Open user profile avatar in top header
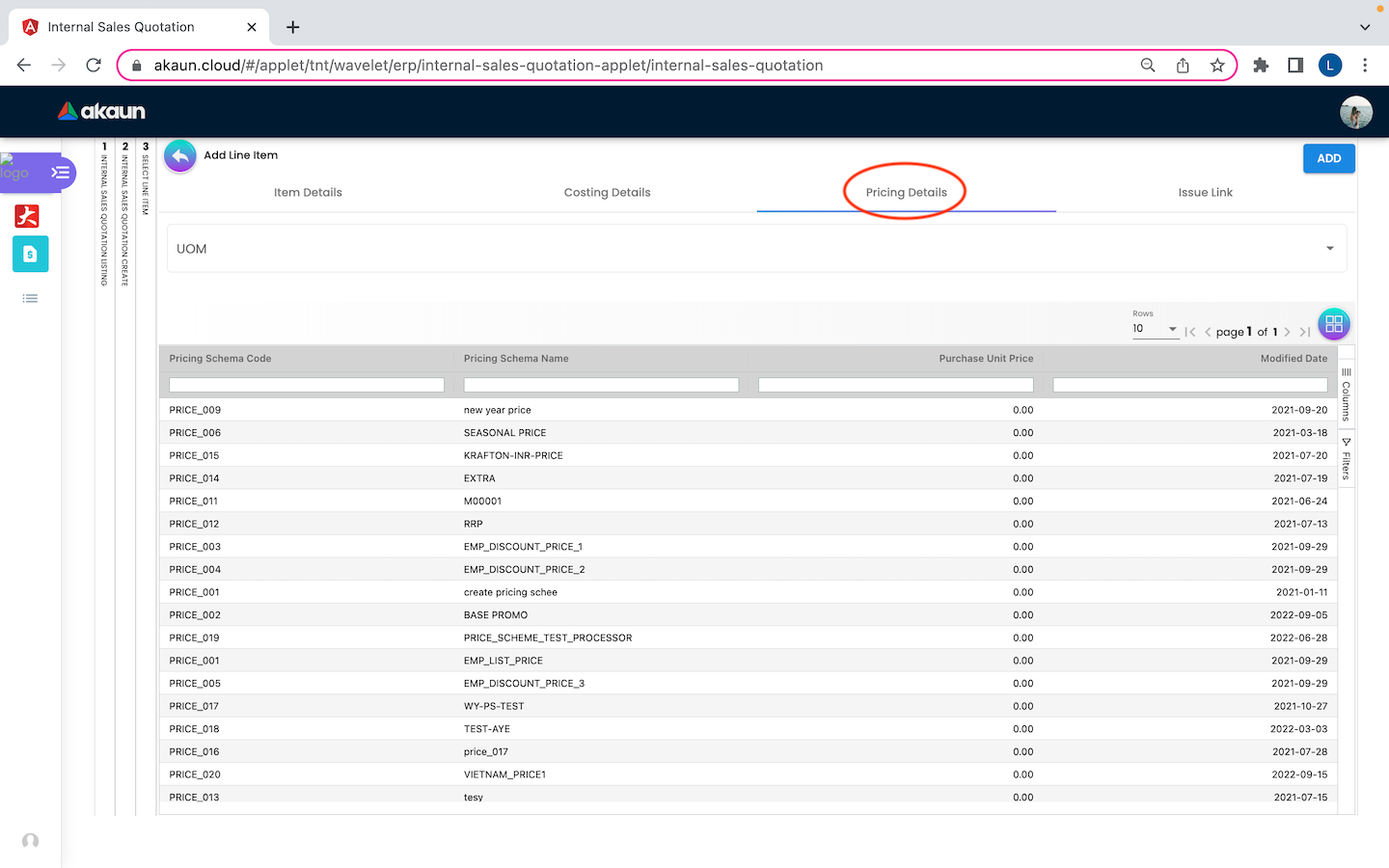1389x868 pixels. pyautogui.click(x=1355, y=112)
